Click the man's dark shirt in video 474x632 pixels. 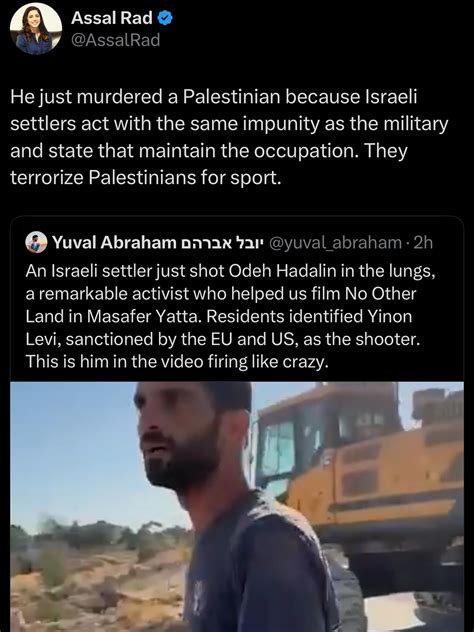(x=258, y=572)
